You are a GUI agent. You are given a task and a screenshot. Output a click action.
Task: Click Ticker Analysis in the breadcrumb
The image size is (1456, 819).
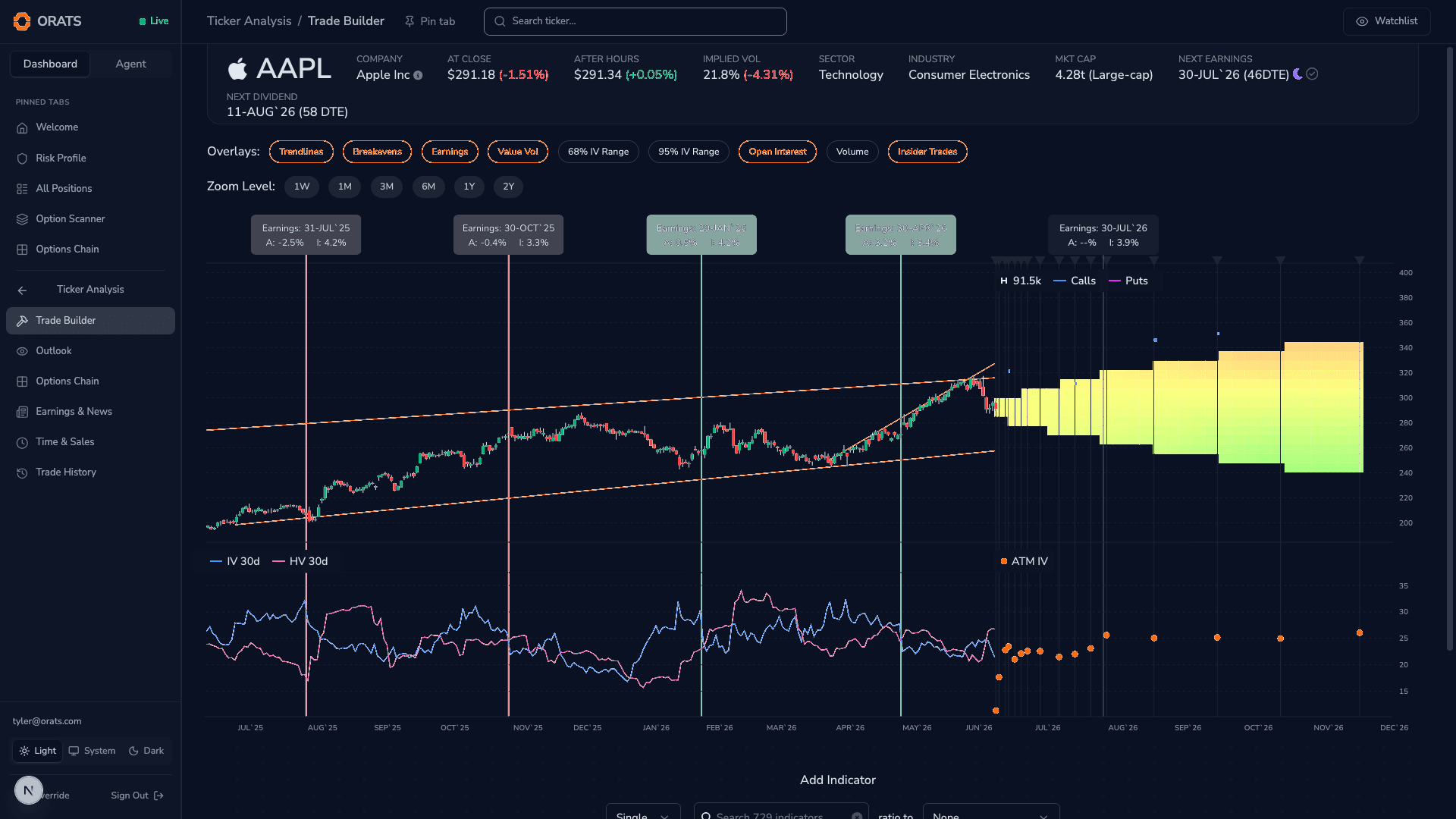[249, 21]
